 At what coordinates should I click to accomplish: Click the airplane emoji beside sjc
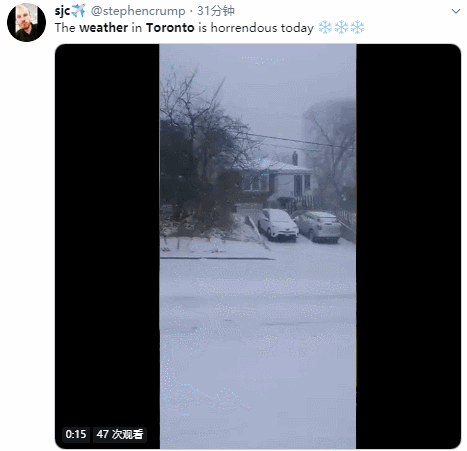pos(78,11)
